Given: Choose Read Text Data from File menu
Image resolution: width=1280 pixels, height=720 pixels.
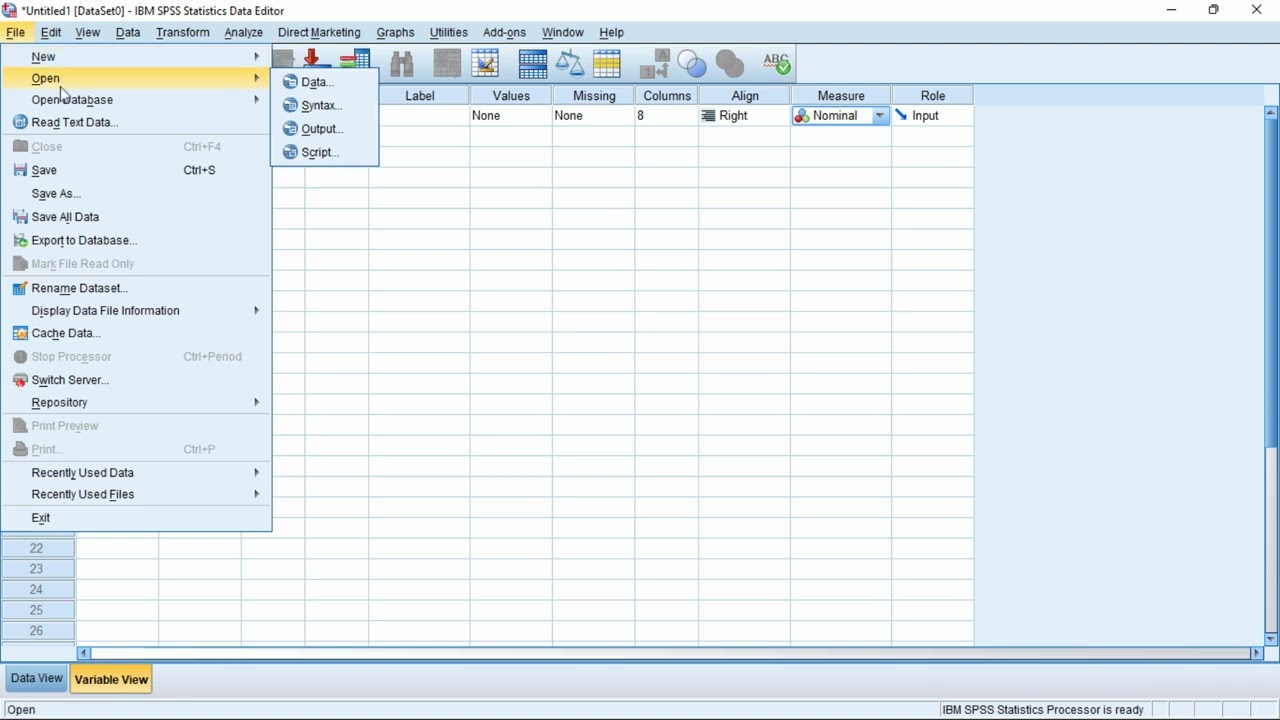Looking at the screenshot, I should click(137, 122).
